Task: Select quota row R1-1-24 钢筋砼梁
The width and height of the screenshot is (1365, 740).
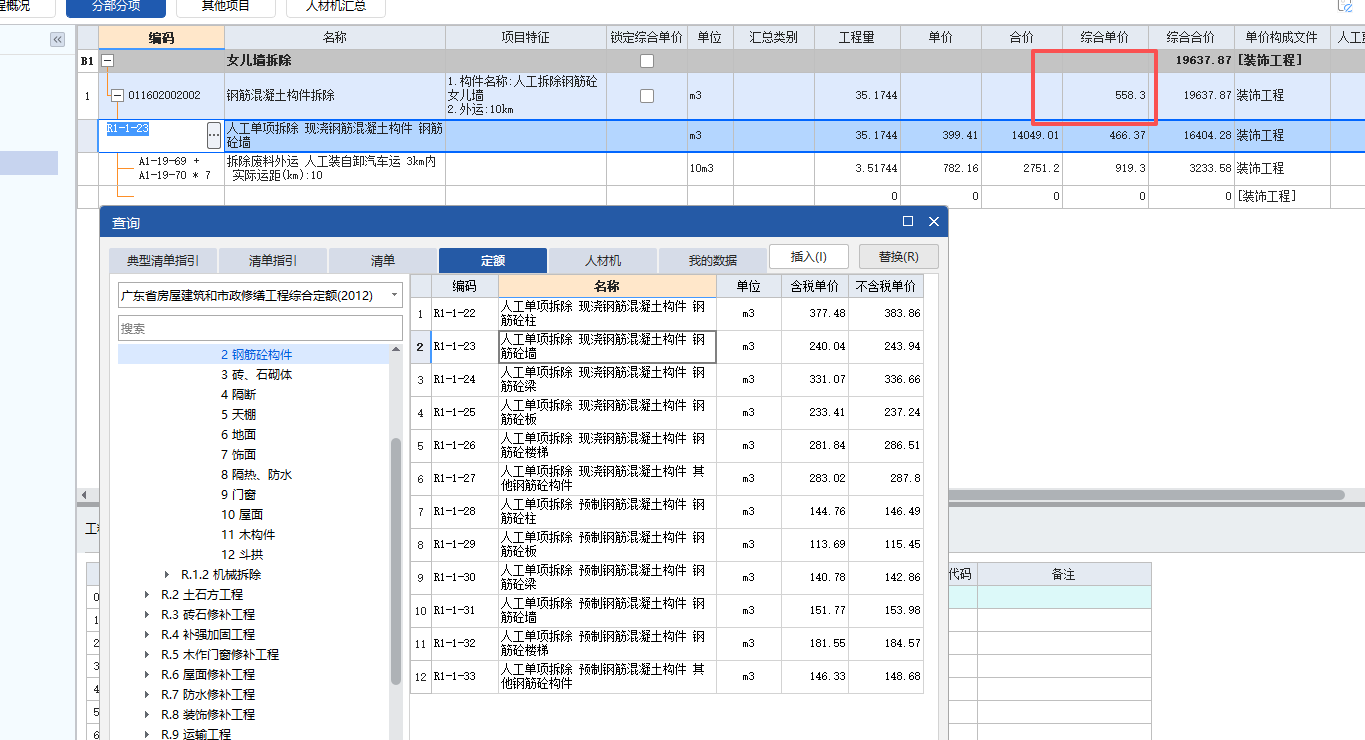Action: [x=667, y=380]
